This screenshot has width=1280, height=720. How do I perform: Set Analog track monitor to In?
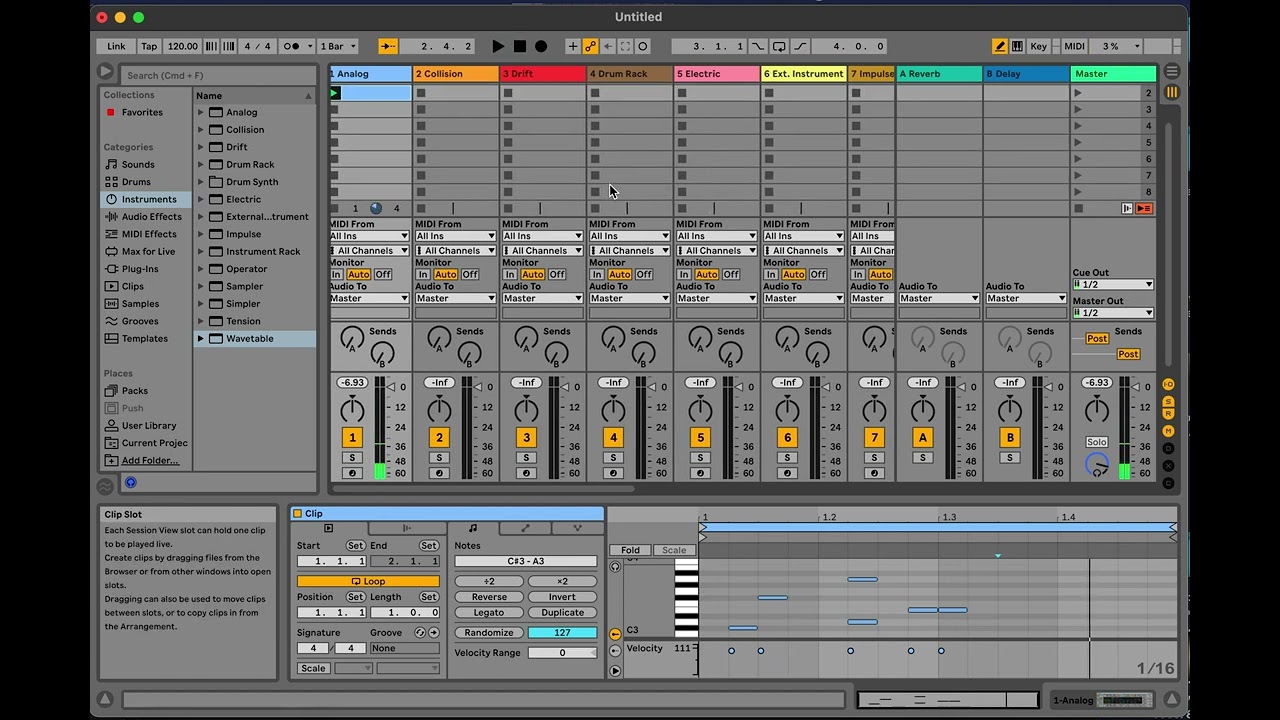pos(336,274)
